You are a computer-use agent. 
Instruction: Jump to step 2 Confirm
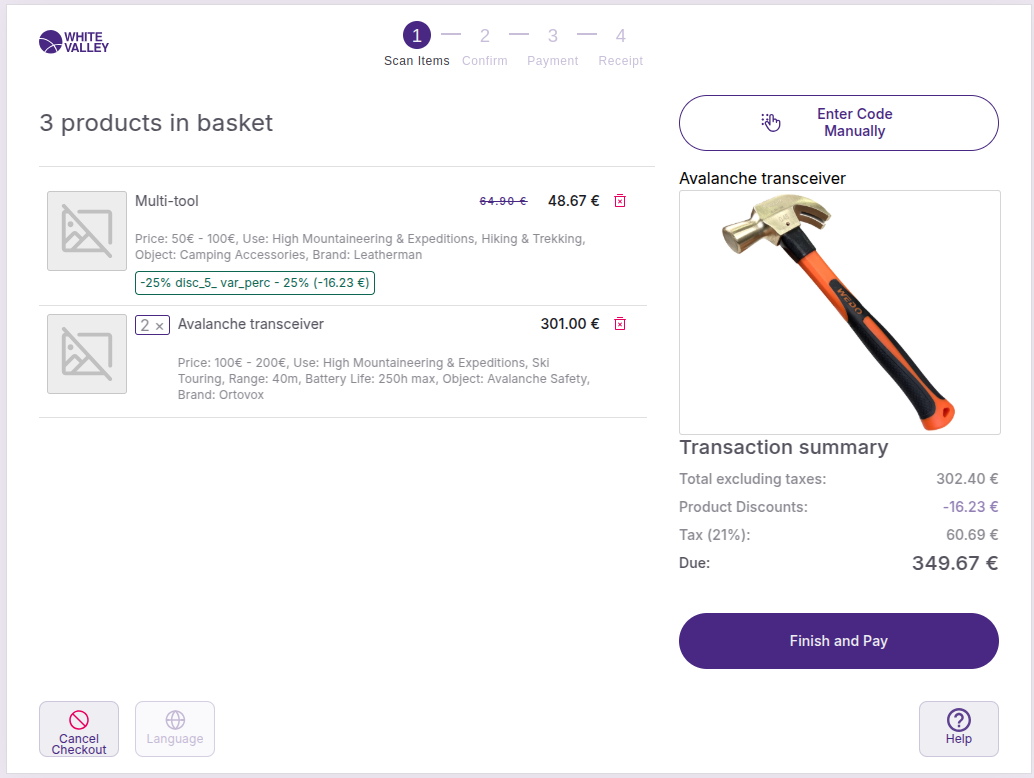tap(485, 36)
